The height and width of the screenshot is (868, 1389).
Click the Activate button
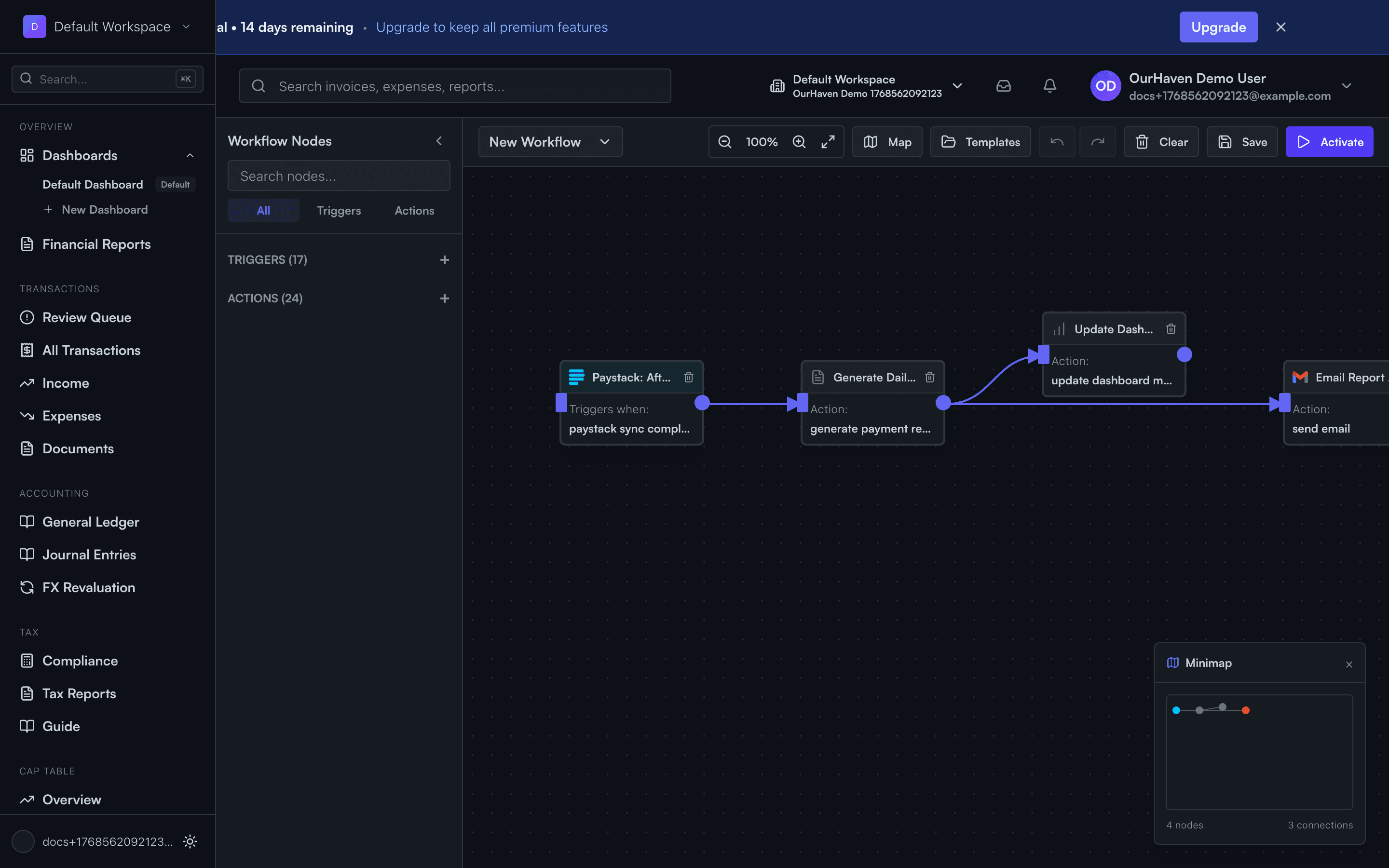(x=1329, y=142)
